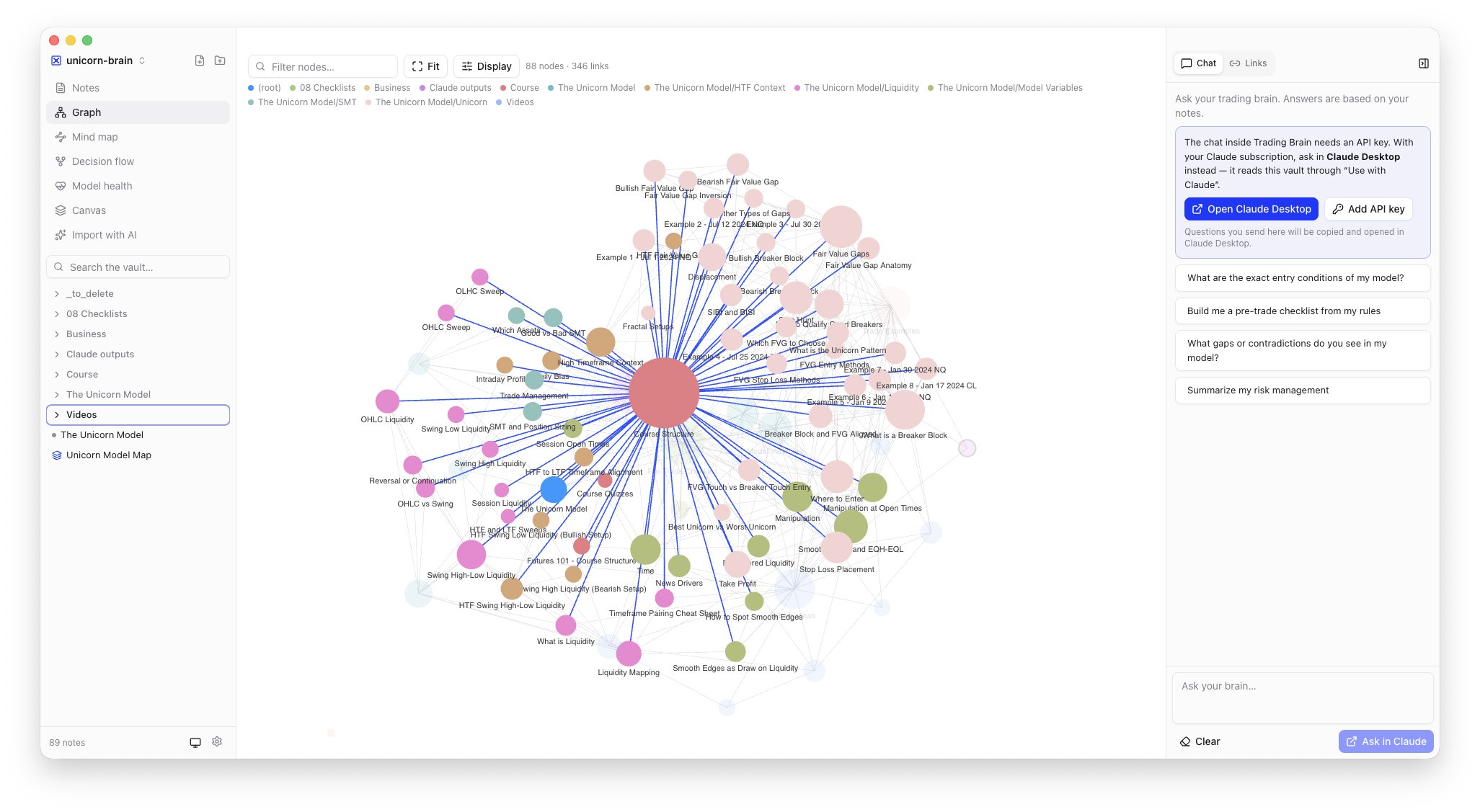Screen dimensions: 1480x812
Task: Switch to the Chat tab
Action: pos(1198,63)
